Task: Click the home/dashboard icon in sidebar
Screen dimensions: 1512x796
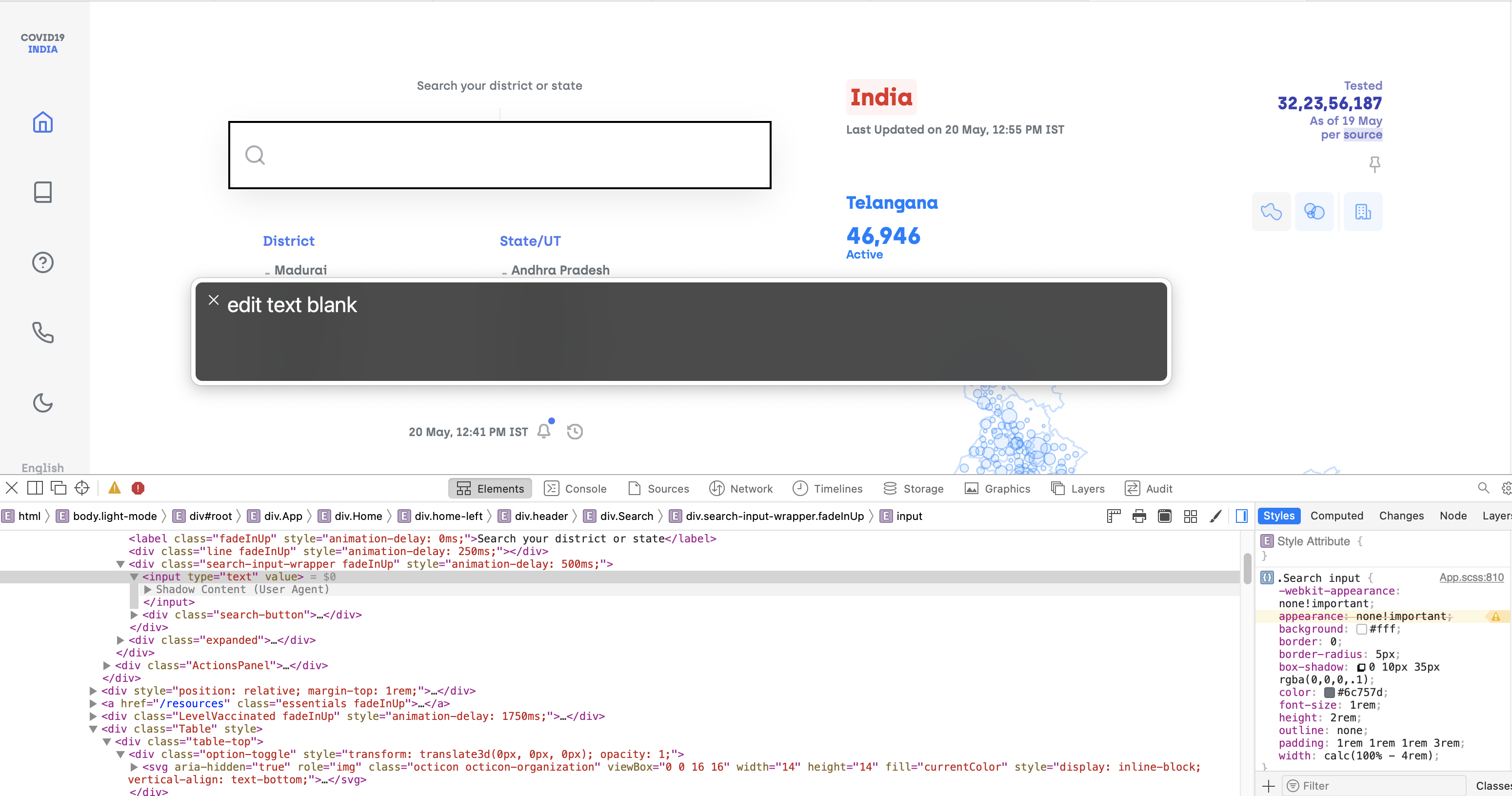Action: (x=43, y=123)
